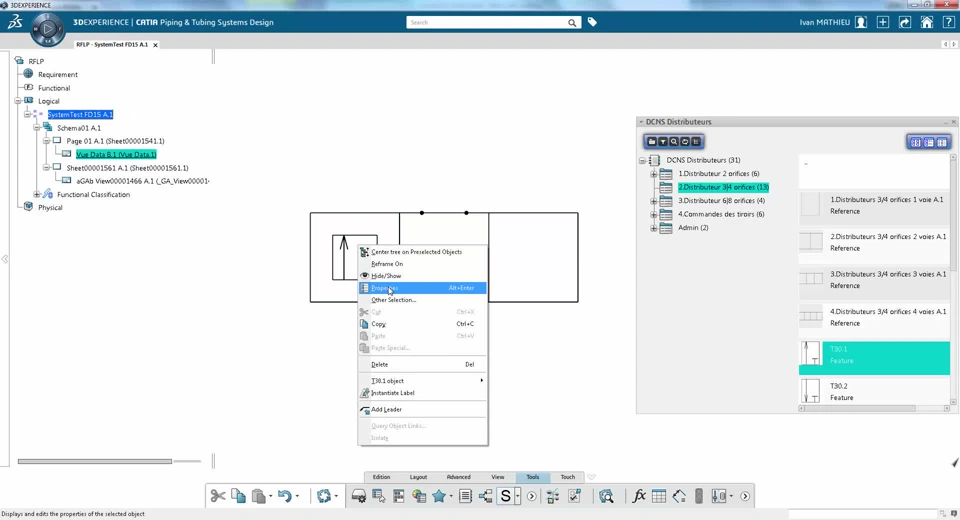Choose Hide/Show in context menu
Viewport: 960px width, 520px height.
pyautogui.click(x=422, y=276)
